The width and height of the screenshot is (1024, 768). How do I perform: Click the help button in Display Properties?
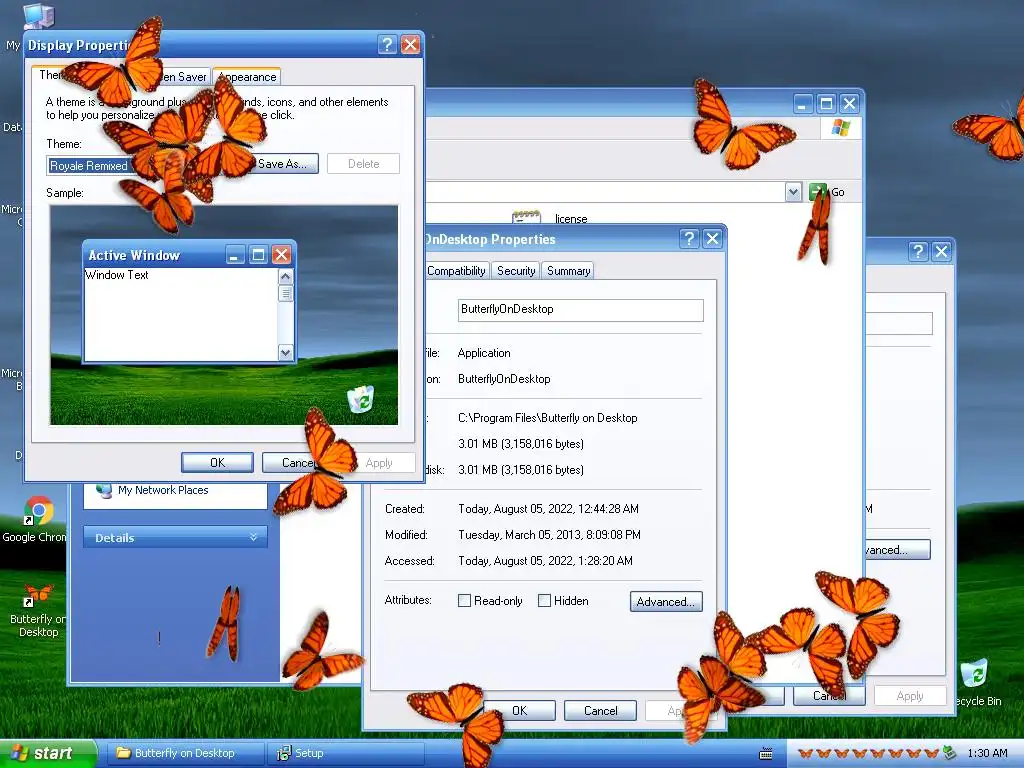[387, 44]
